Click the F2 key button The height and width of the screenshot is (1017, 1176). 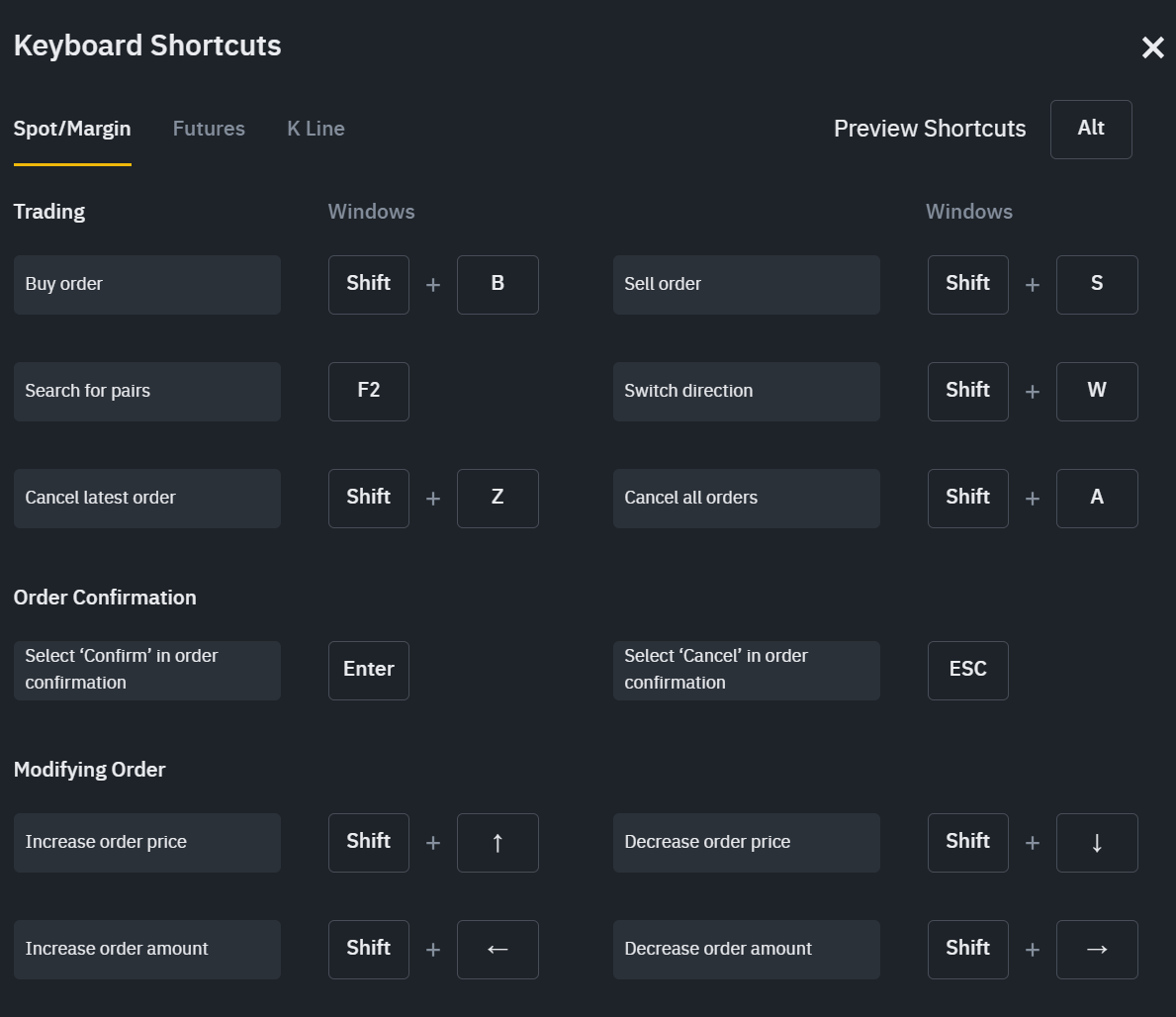tap(369, 392)
